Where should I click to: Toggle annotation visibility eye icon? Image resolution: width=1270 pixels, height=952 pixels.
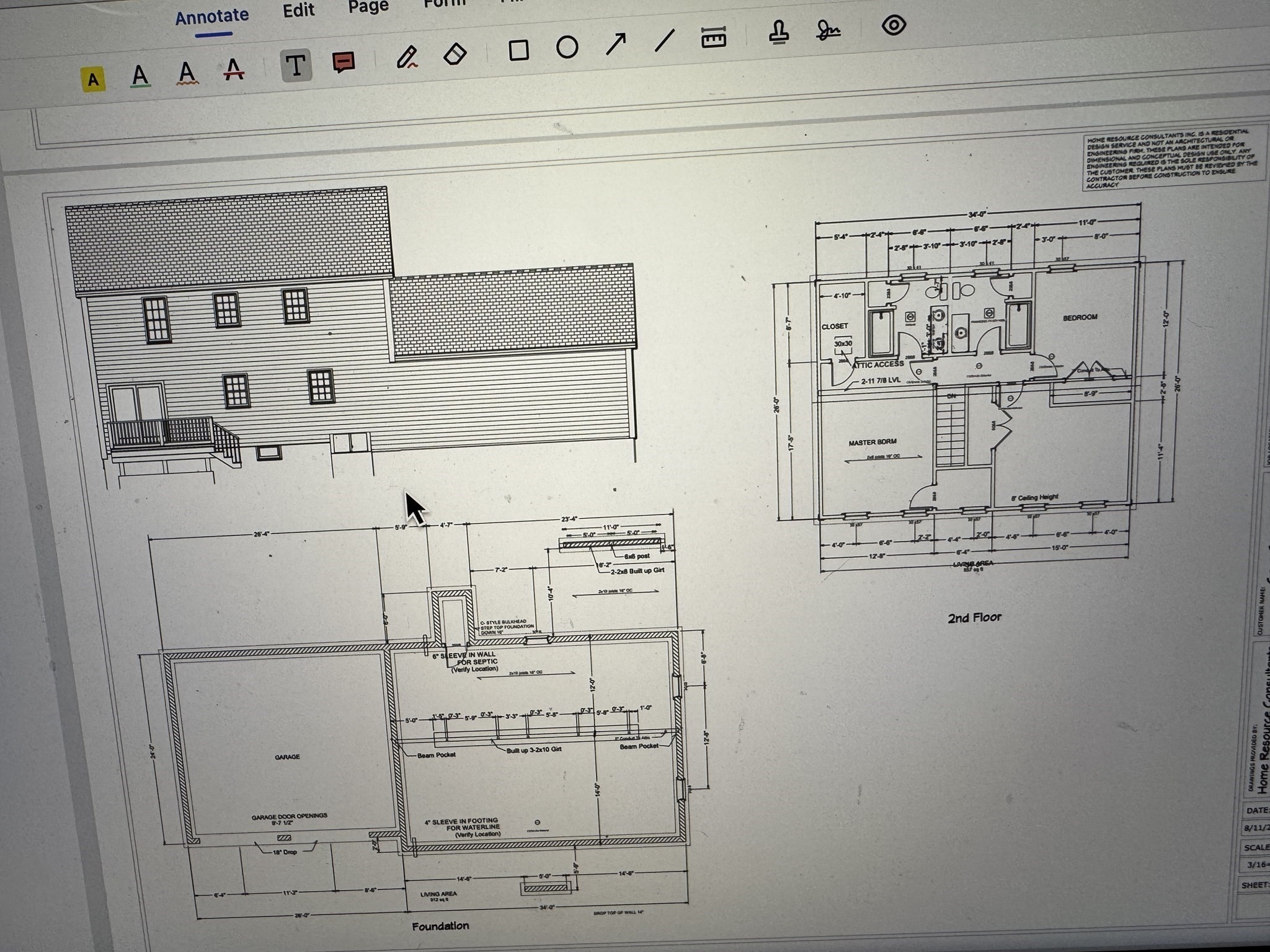point(894,25)
